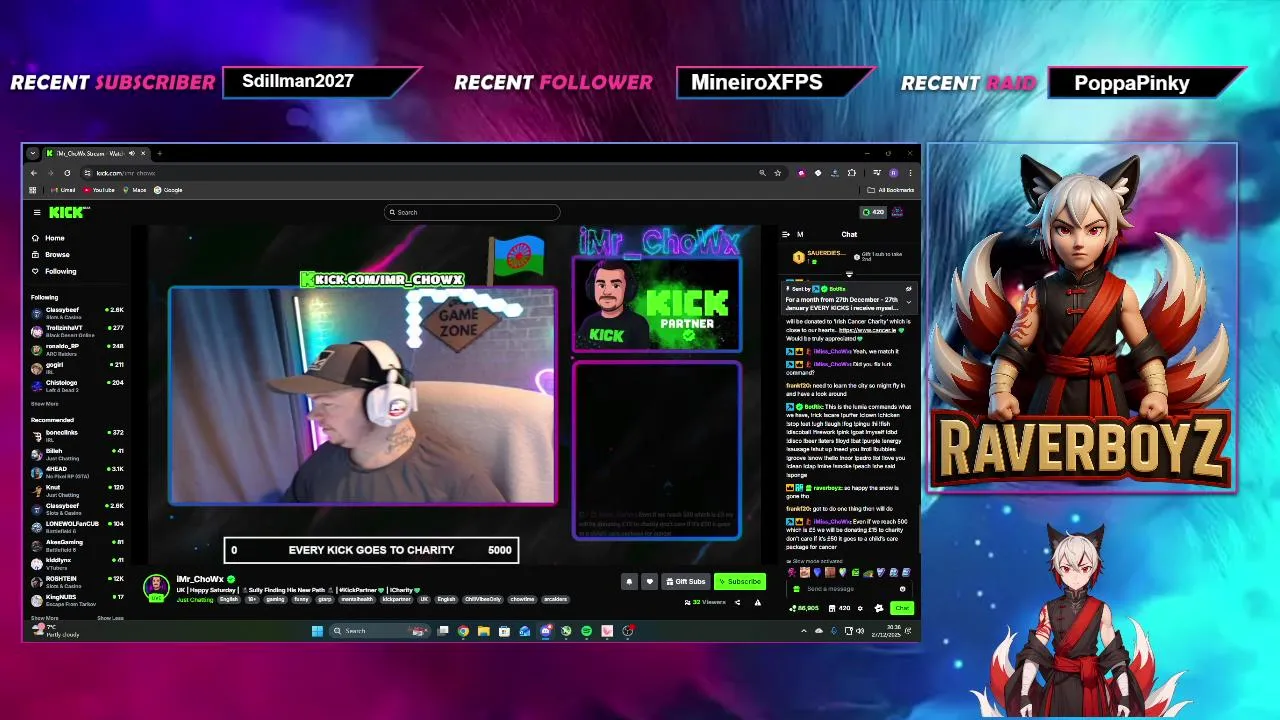The width and height of the screenshot is (1280, 720).
Task: Select the Chat tab header
Action: (x=849, y=234)
